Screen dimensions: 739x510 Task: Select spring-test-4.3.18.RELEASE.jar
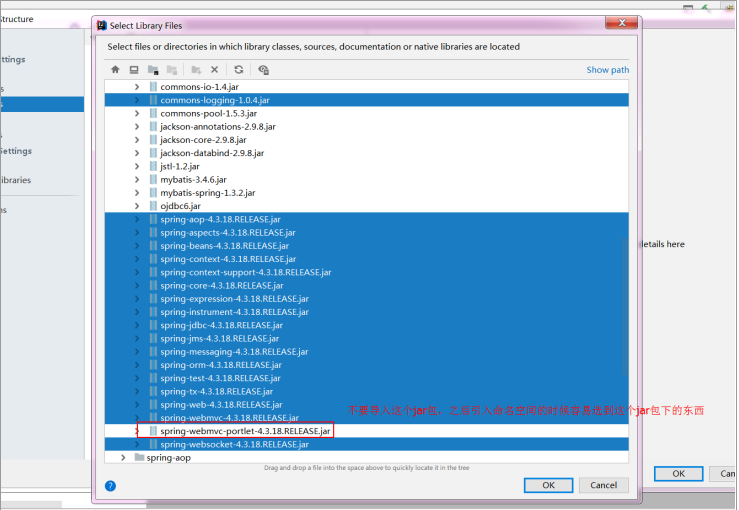pyautogui.click(x=367, y=378)
